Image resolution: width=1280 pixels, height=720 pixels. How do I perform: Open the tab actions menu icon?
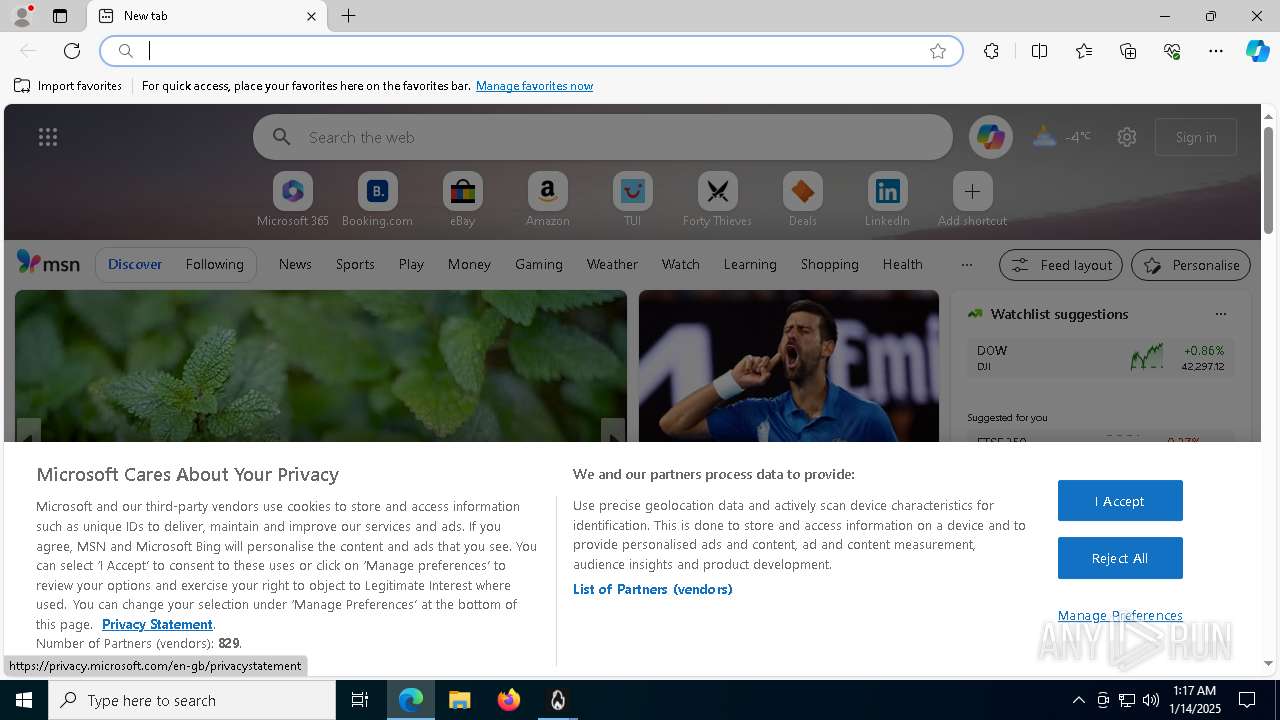click(60, 16)
